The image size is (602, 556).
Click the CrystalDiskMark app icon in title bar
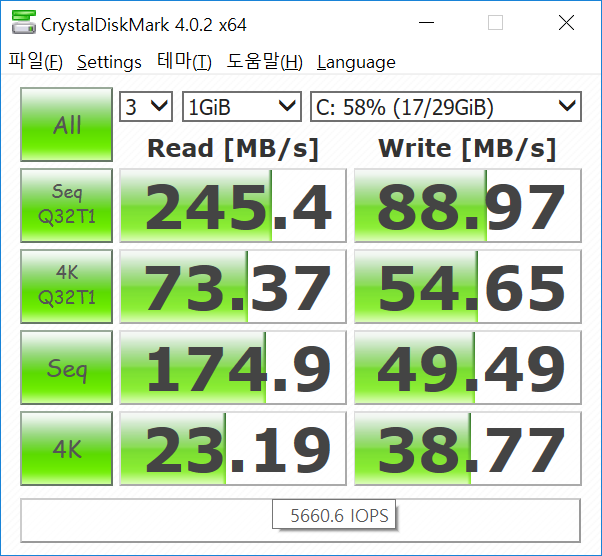point(24,22)
